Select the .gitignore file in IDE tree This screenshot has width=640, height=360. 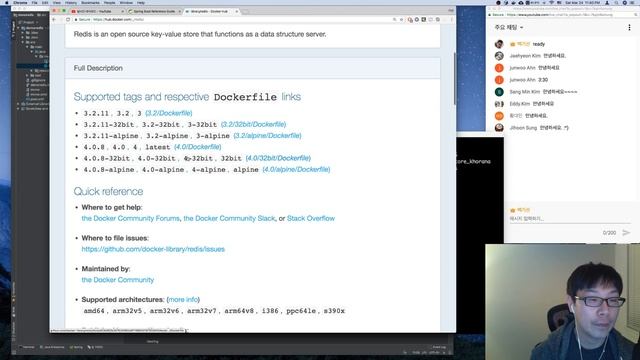37,80
